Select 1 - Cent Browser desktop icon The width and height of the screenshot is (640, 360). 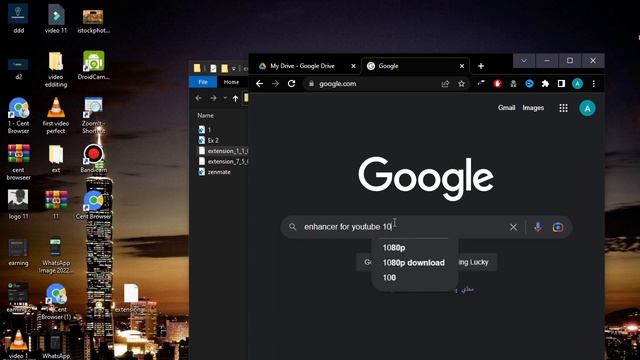click(18, 116)
